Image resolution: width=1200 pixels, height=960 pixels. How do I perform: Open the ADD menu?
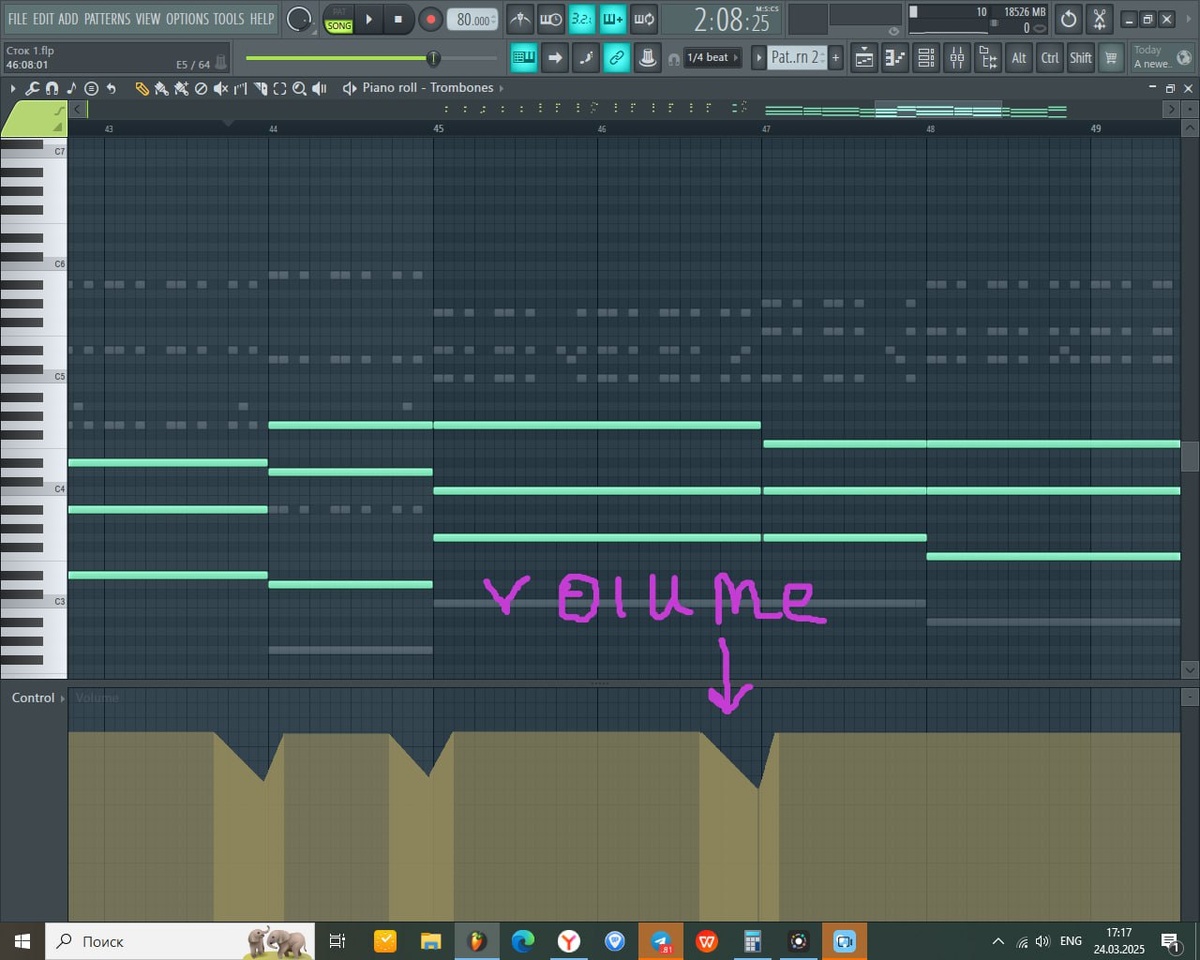click(68, 19)
